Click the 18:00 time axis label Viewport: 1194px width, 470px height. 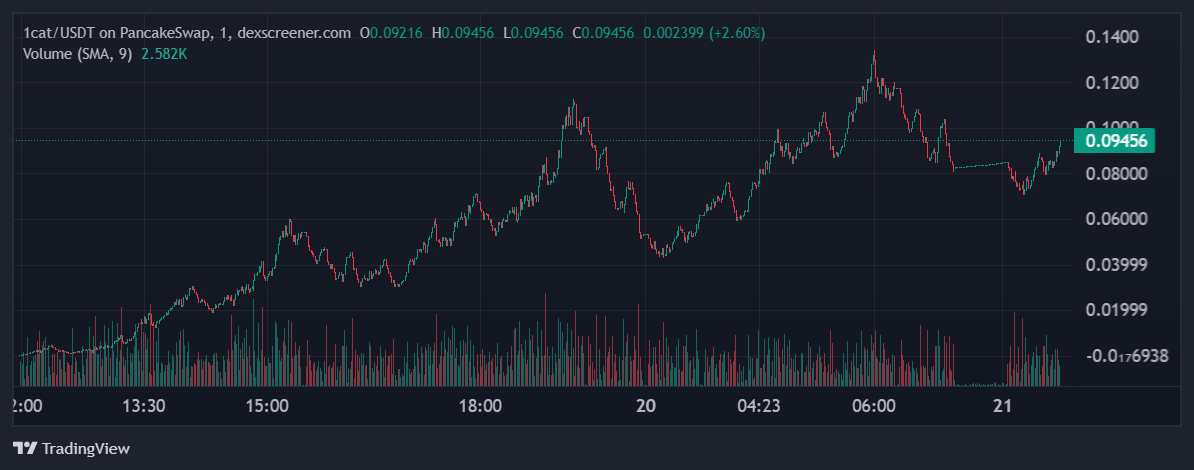480,407
